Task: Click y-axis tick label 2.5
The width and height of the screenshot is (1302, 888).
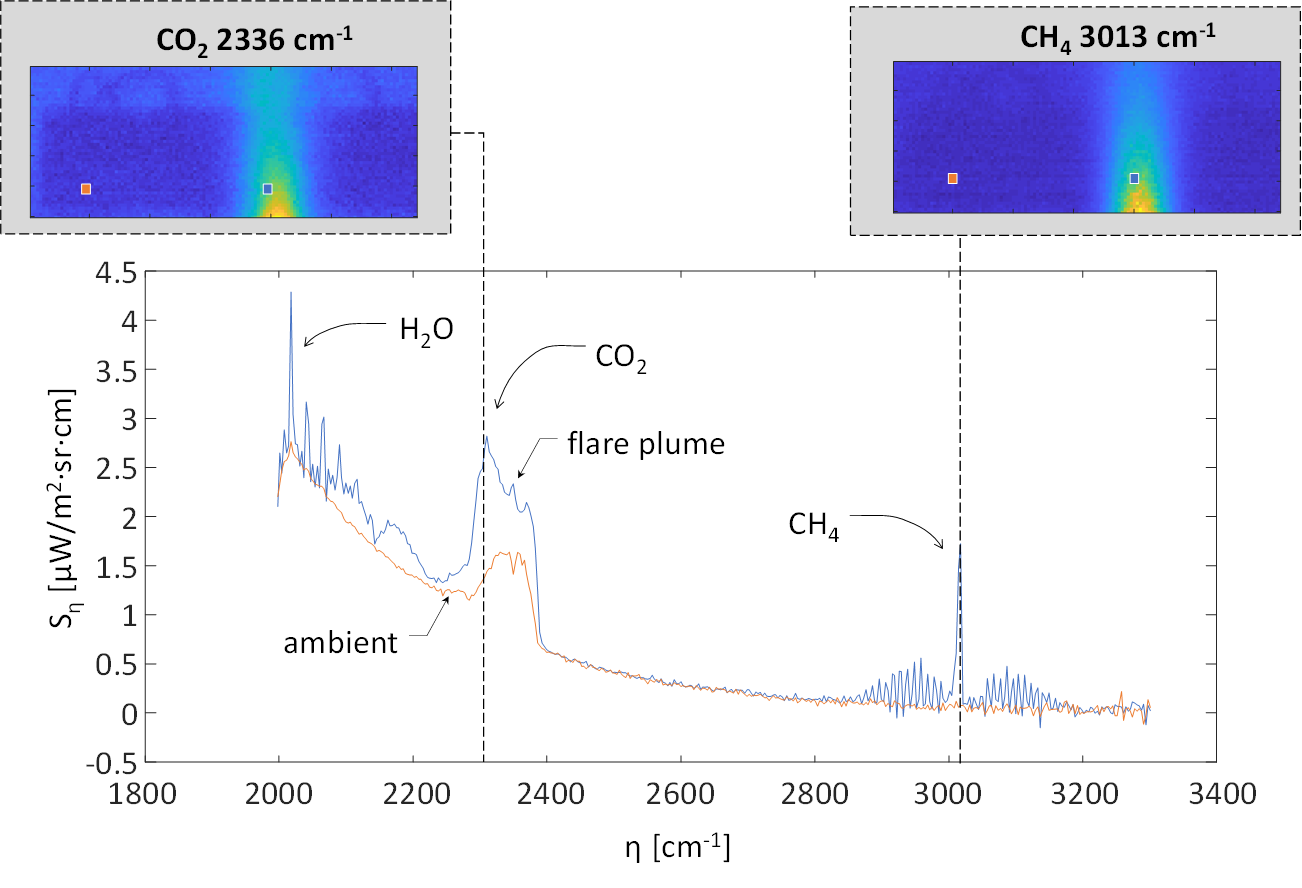Action: click(x=115, y=468)
